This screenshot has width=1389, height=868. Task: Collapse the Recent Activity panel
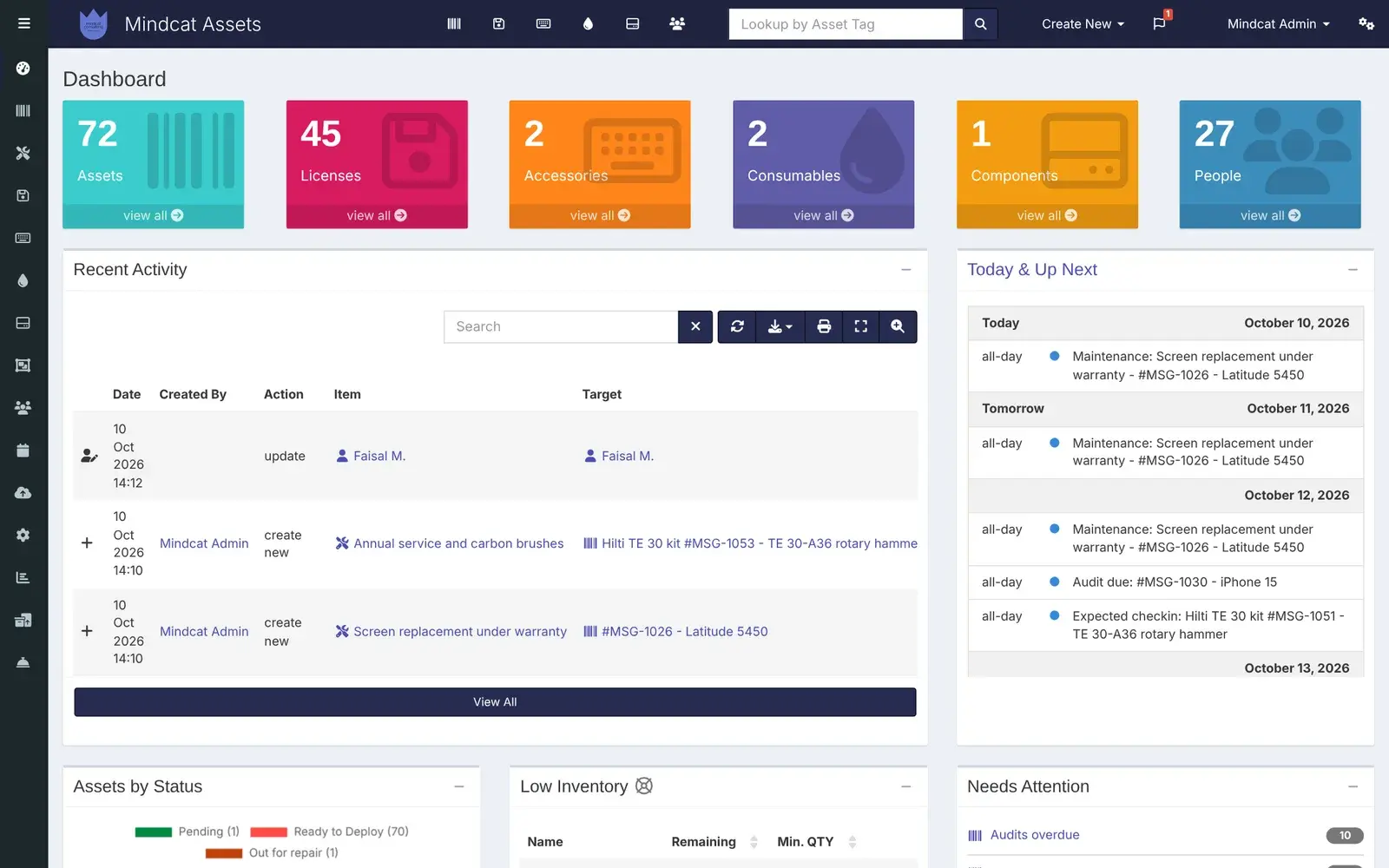pos(906,270)
